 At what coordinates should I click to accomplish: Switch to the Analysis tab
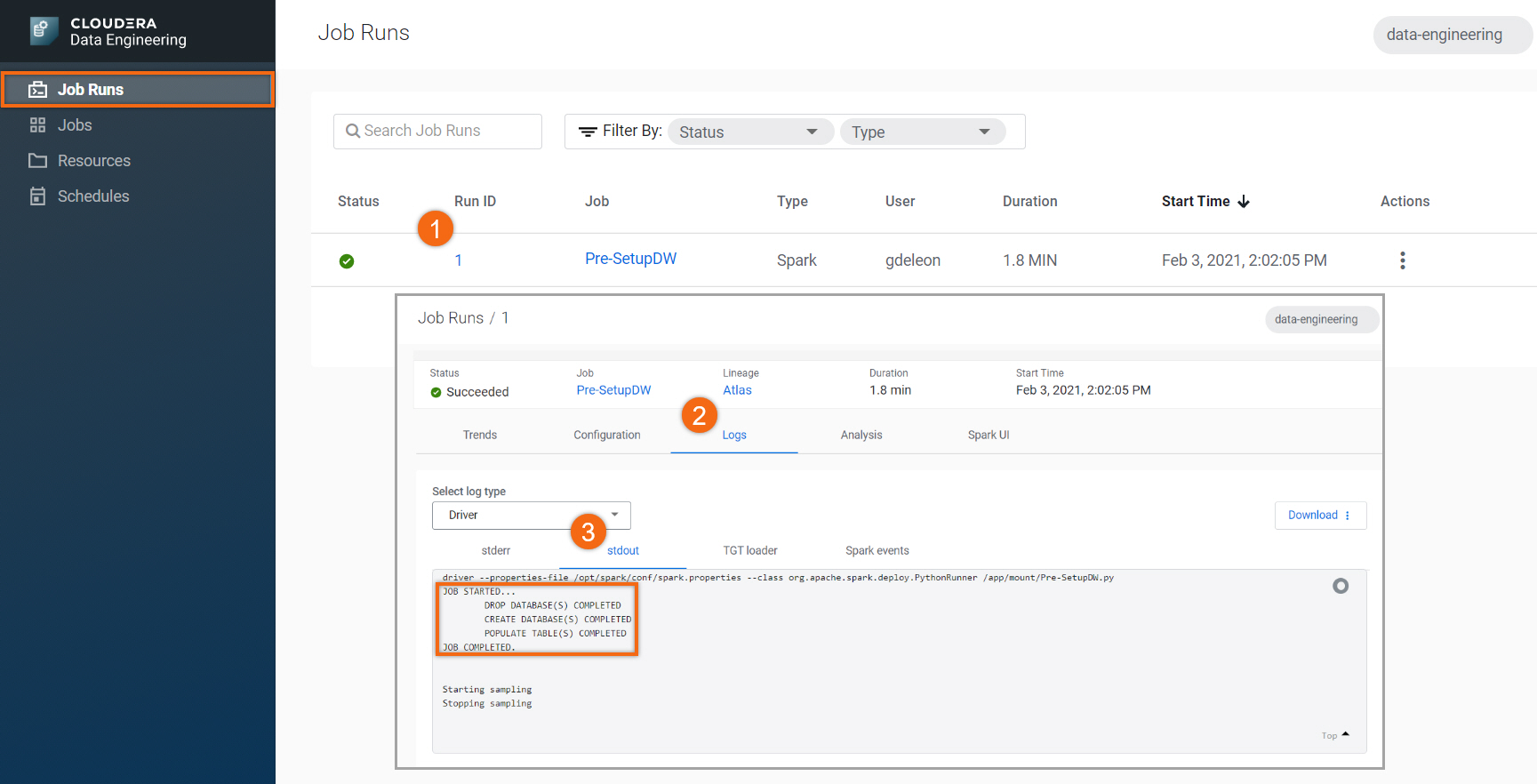point(861,435)
